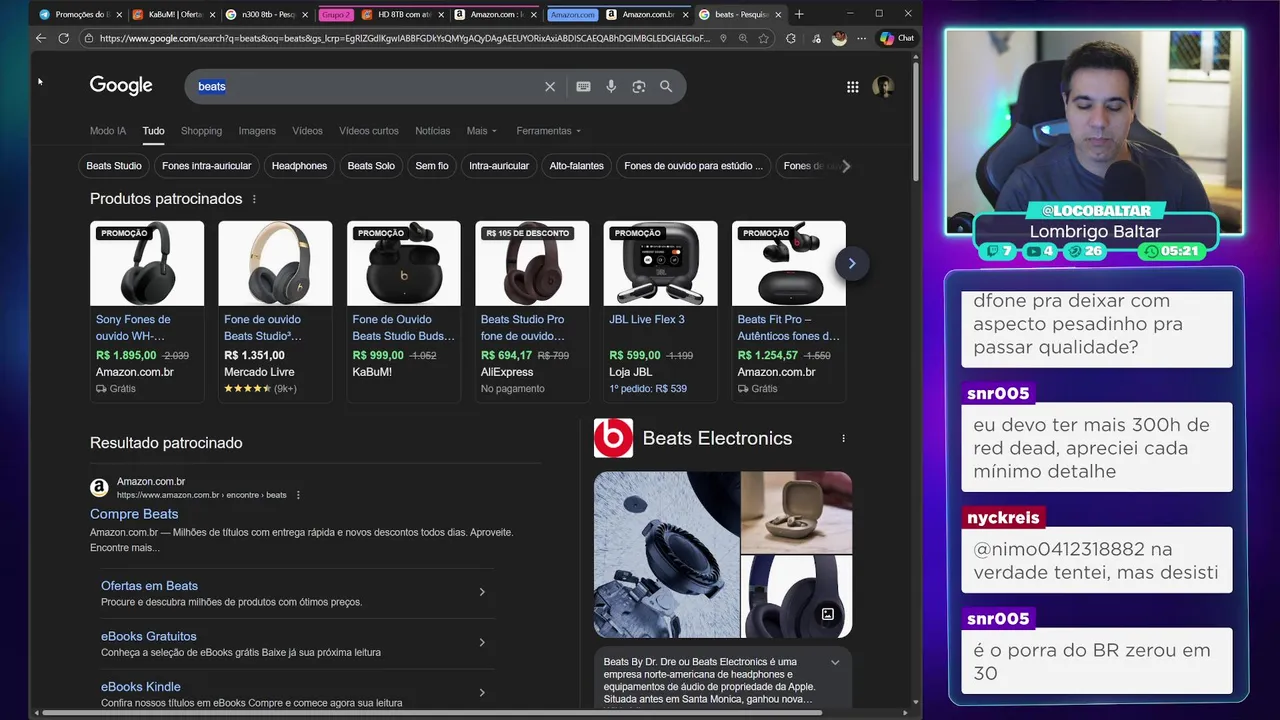Filter results by the Headphones chip

tap(299, 166)
